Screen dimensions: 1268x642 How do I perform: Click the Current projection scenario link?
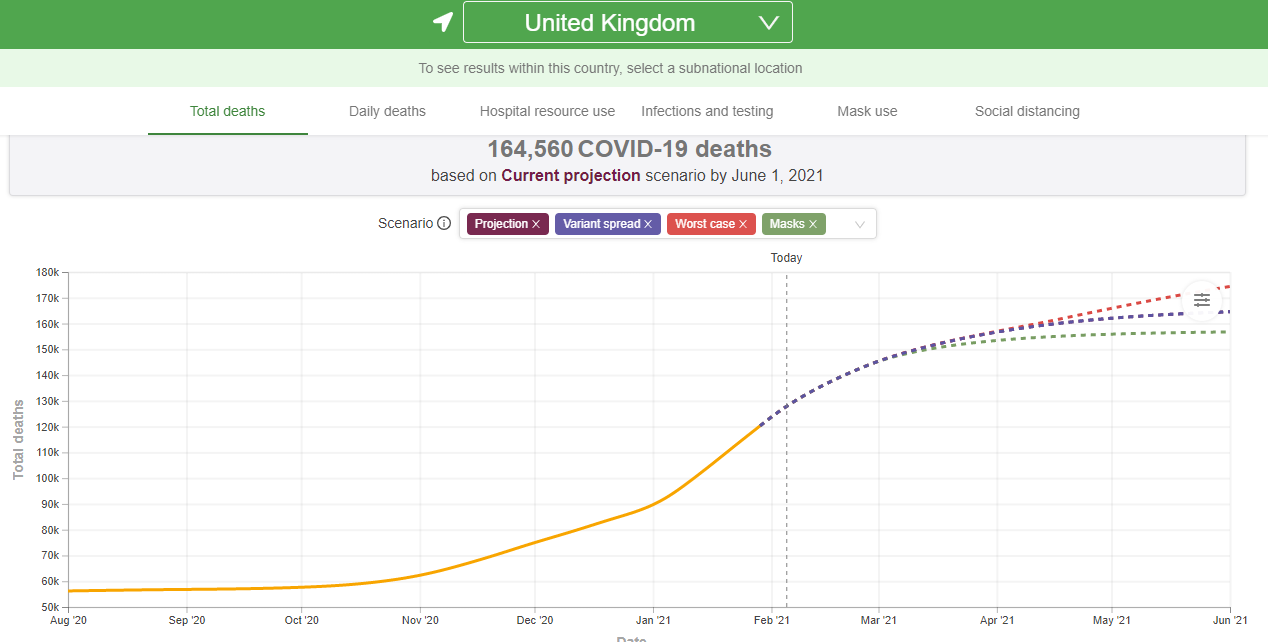coord(570,175)
